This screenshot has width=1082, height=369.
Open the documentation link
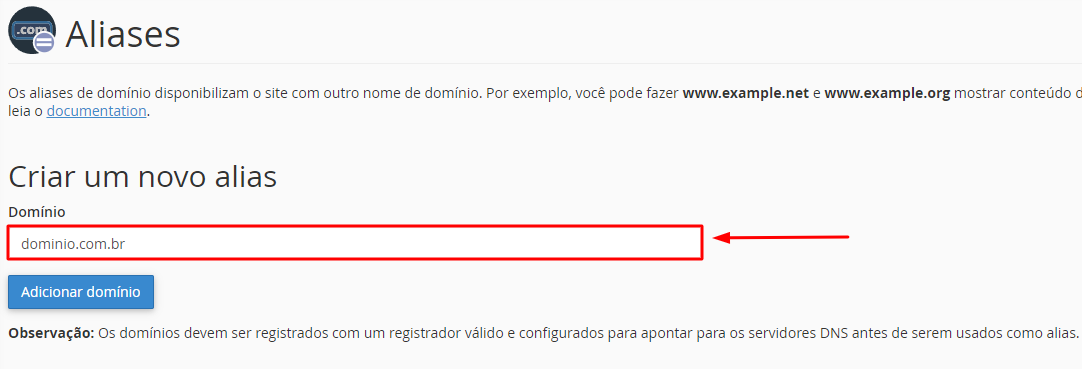click(x=97, y=111)
